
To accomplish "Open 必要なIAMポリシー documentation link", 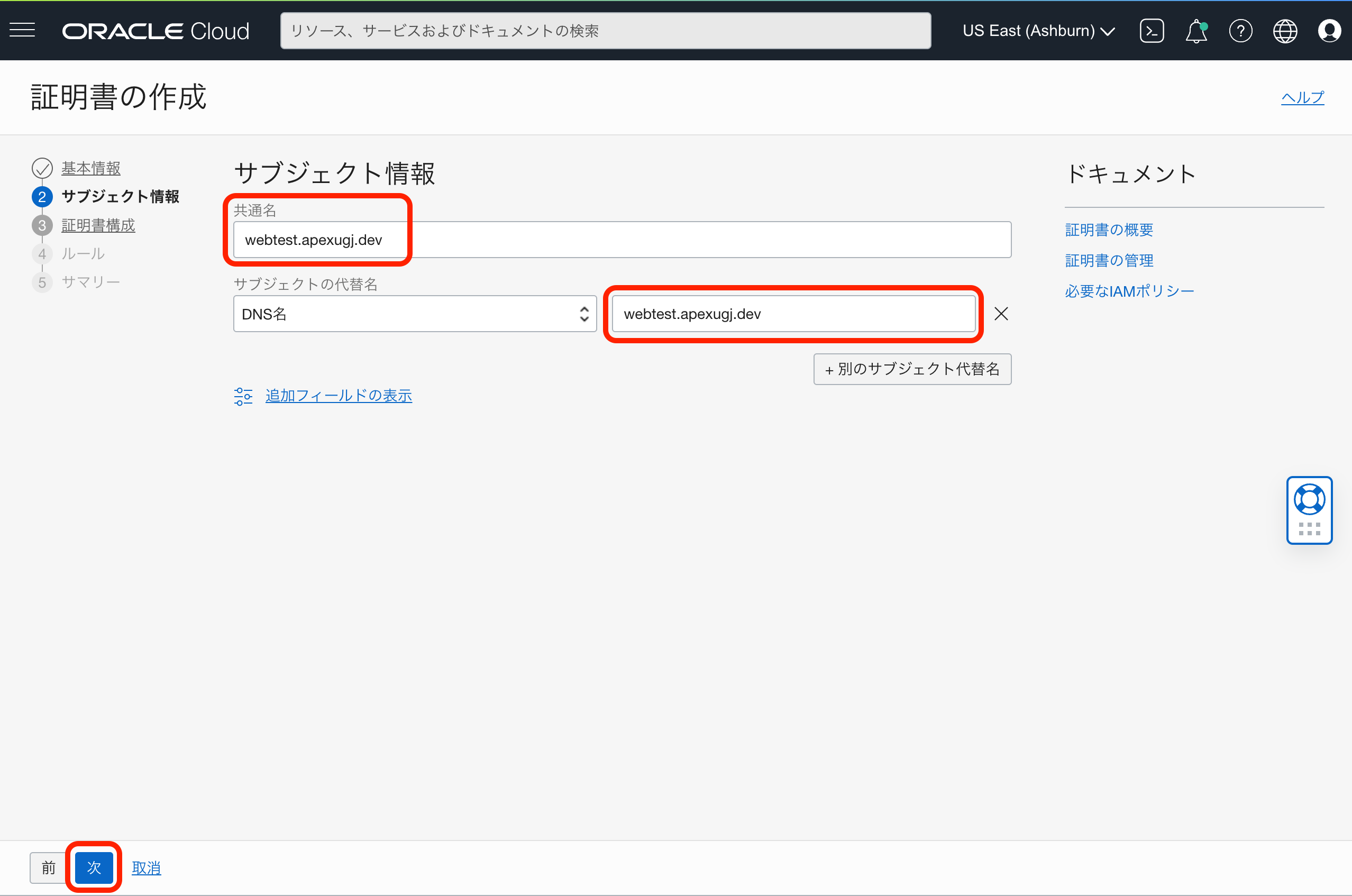I will pyautogui.click(x=1129, y=291).
